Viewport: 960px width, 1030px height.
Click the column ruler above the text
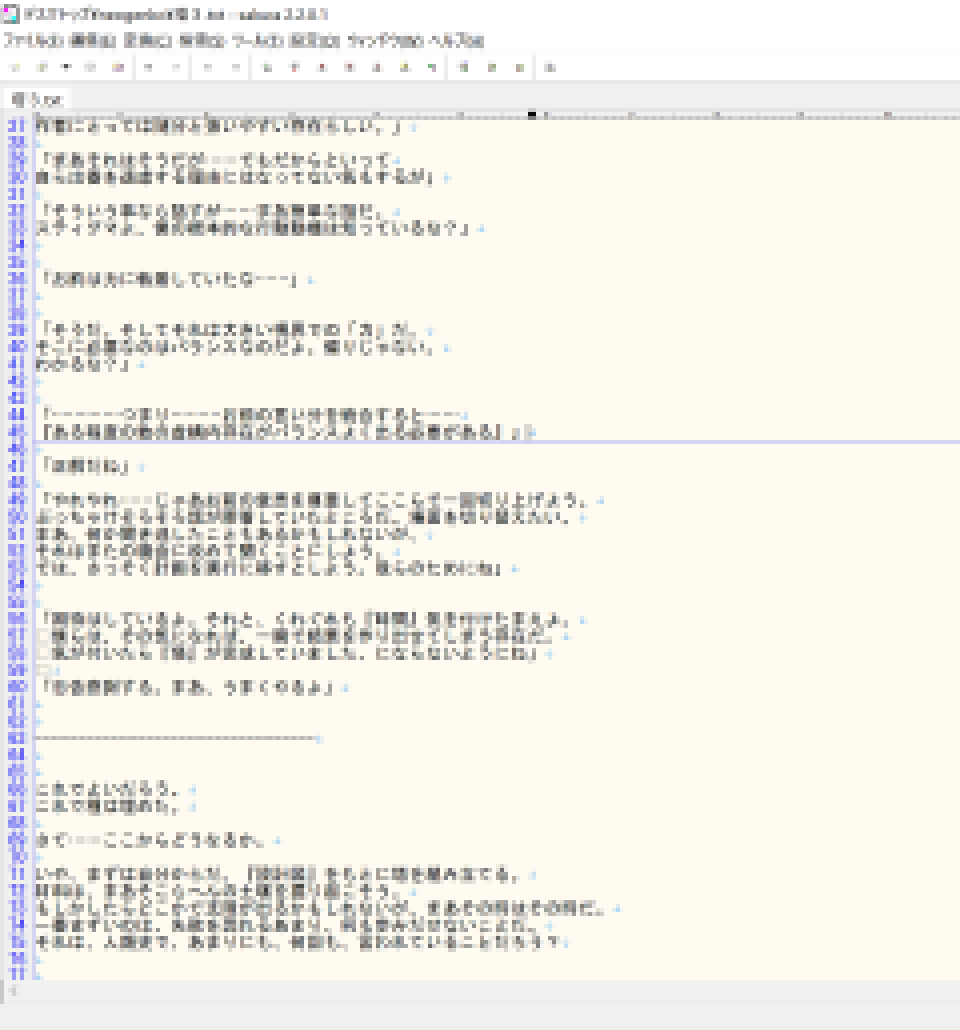(497, 115)
